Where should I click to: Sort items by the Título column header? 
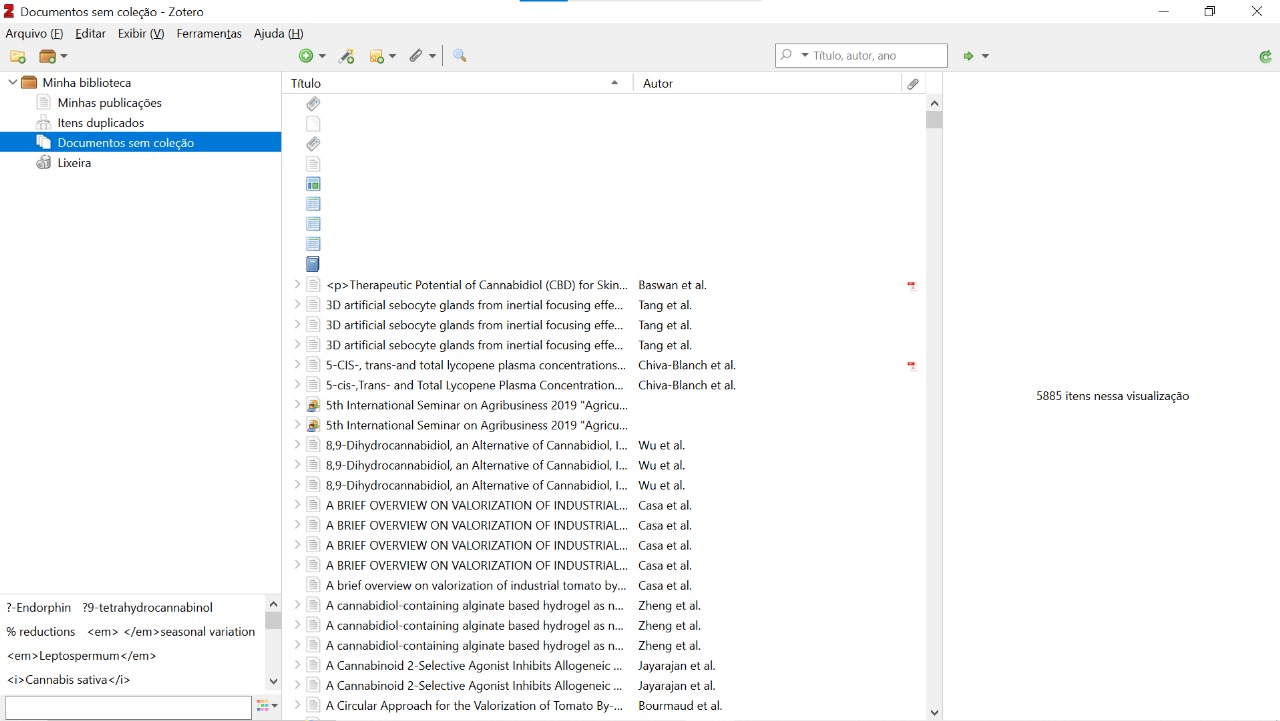click(458, 84)
